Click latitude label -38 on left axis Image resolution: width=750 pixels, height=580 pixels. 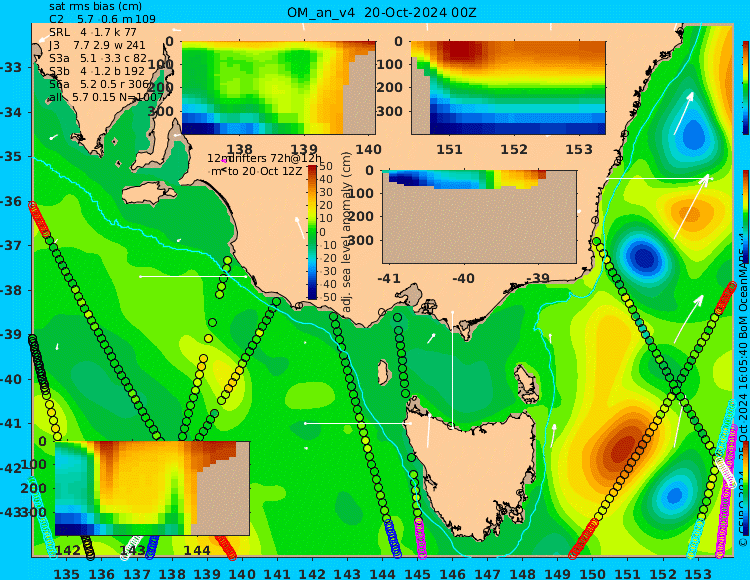(x=11, y=290)
